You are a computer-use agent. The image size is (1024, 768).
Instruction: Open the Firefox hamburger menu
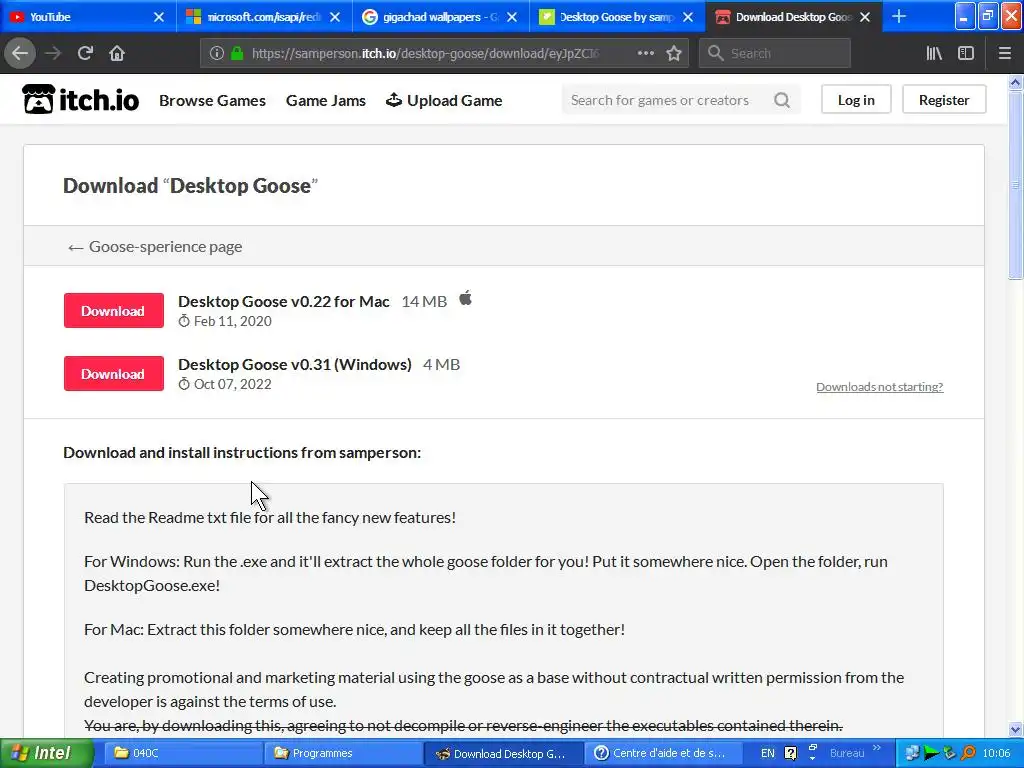1005,53
